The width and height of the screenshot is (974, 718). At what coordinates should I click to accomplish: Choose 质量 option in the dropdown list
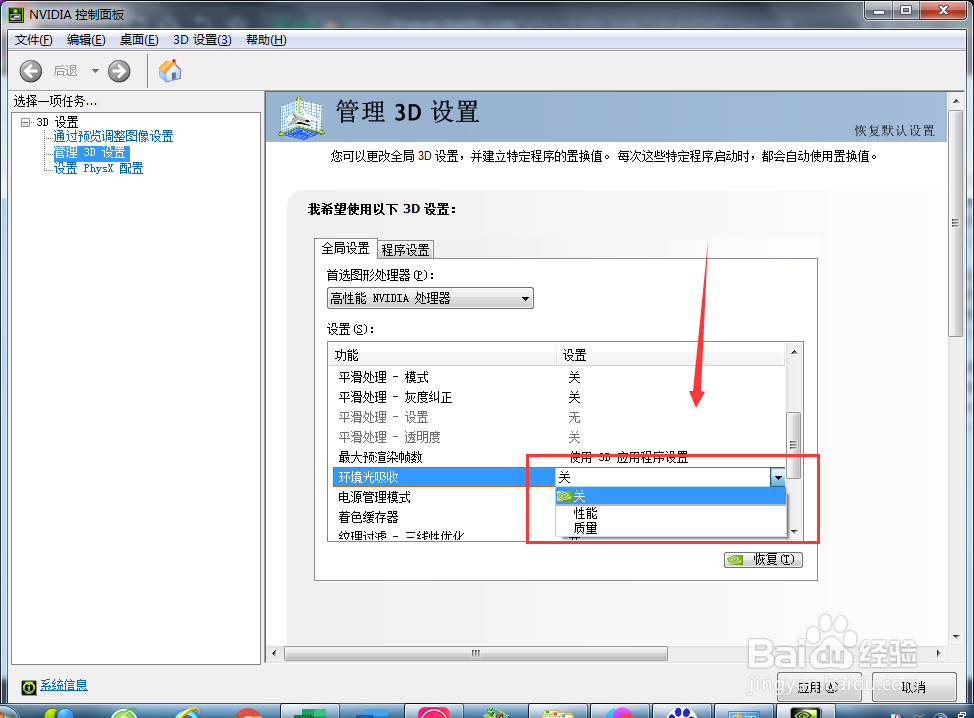point(671,528)
